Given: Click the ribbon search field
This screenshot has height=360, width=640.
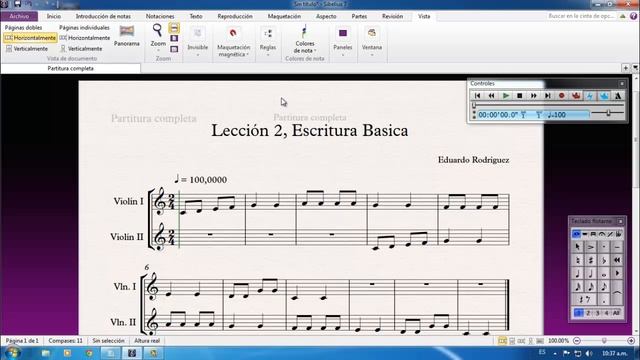Looking at the screenshot, I should 581,16.
